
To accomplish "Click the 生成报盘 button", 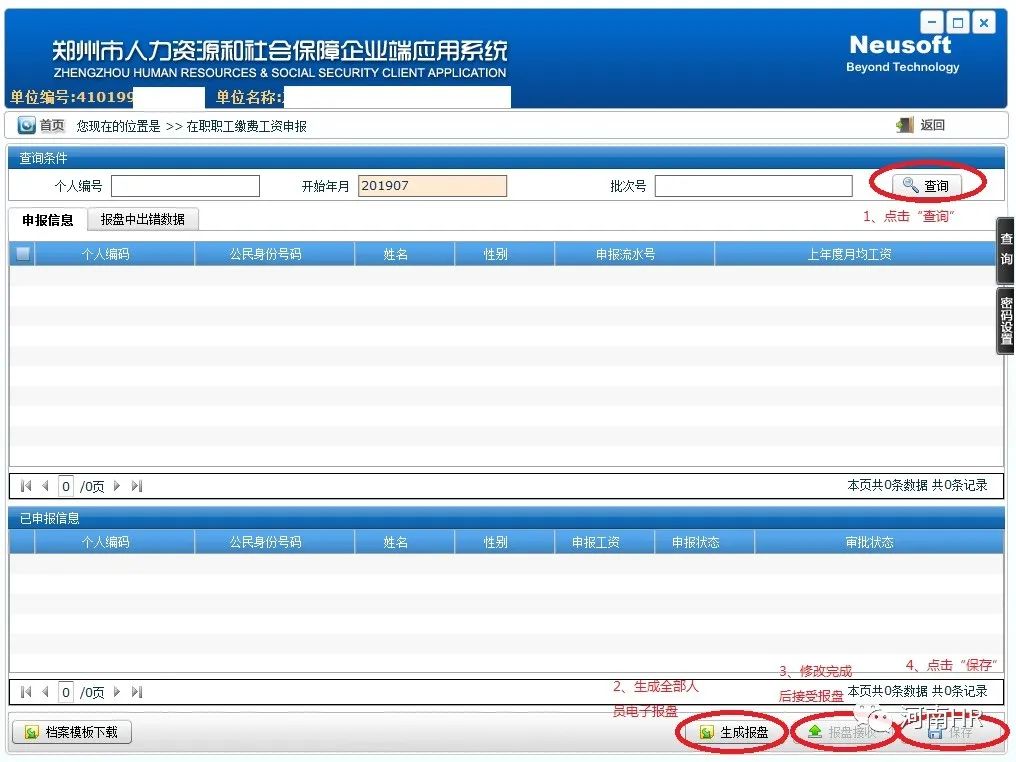I will pos(733,732).
